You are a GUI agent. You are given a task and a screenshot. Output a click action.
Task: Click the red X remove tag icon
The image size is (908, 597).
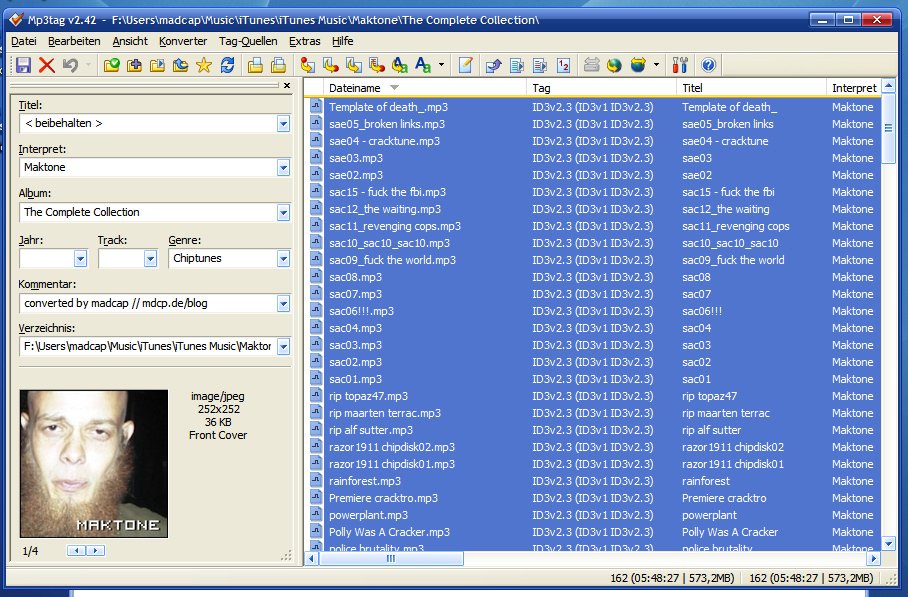(46, 65)
